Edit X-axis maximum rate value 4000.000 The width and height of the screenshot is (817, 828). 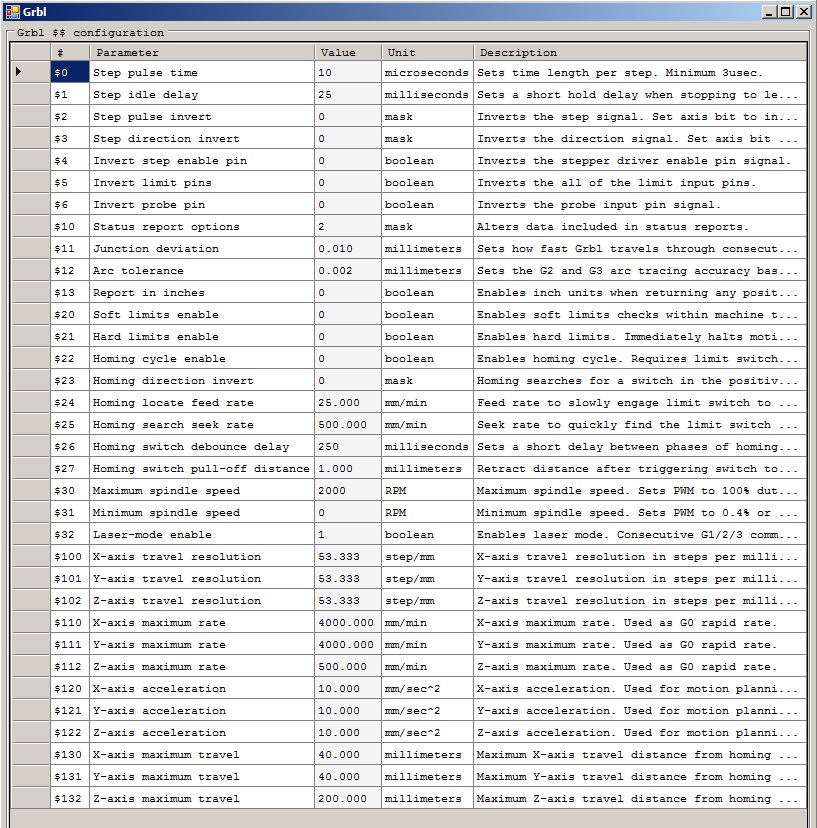click(349, 623)
